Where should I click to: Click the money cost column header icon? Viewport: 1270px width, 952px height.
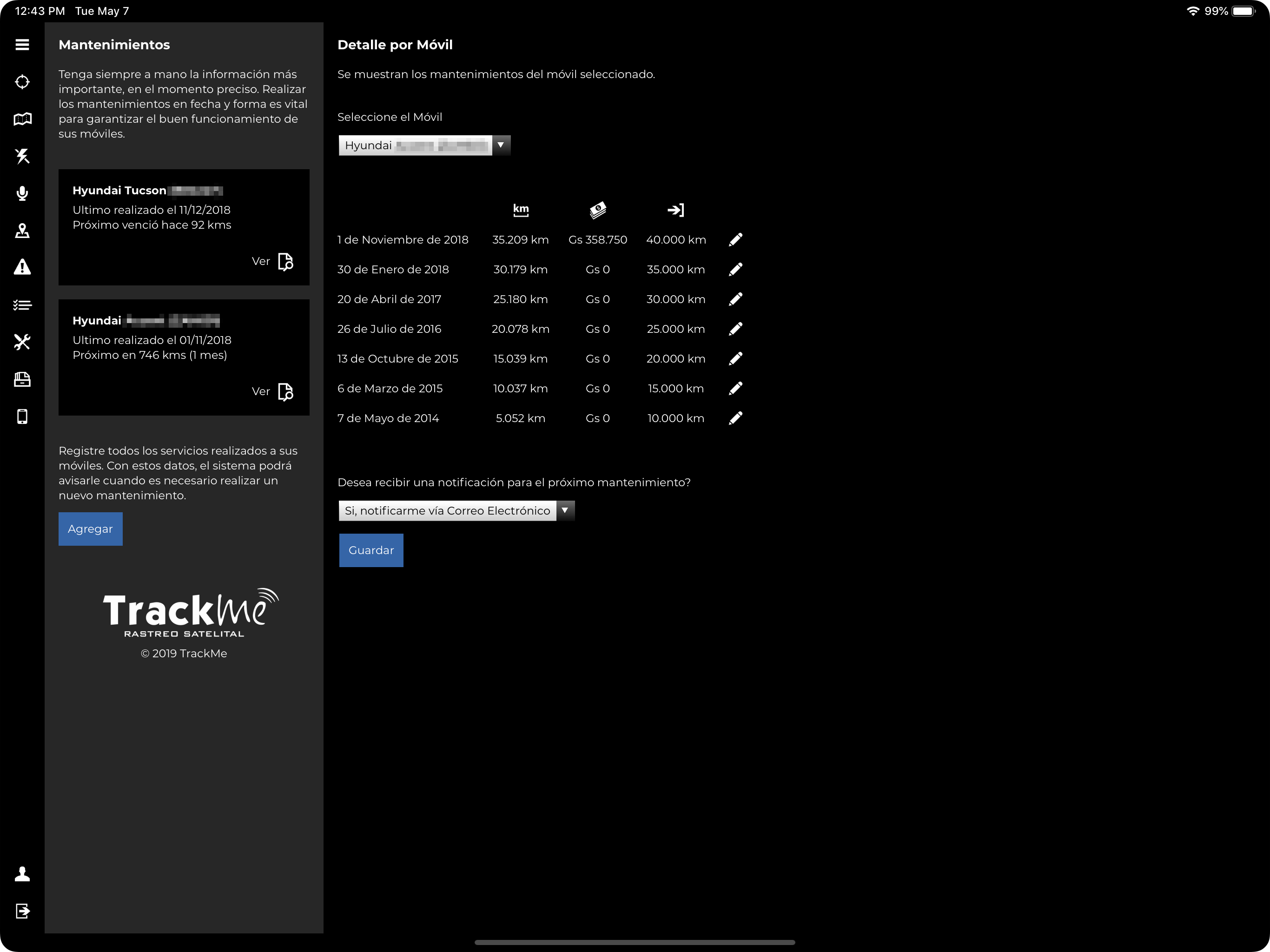598,210
